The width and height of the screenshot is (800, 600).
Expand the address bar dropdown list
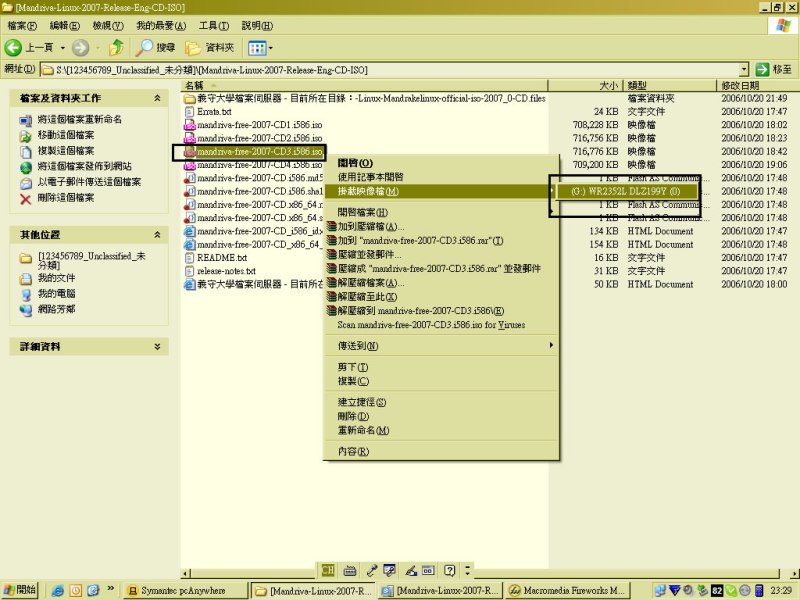click(744, 69)
